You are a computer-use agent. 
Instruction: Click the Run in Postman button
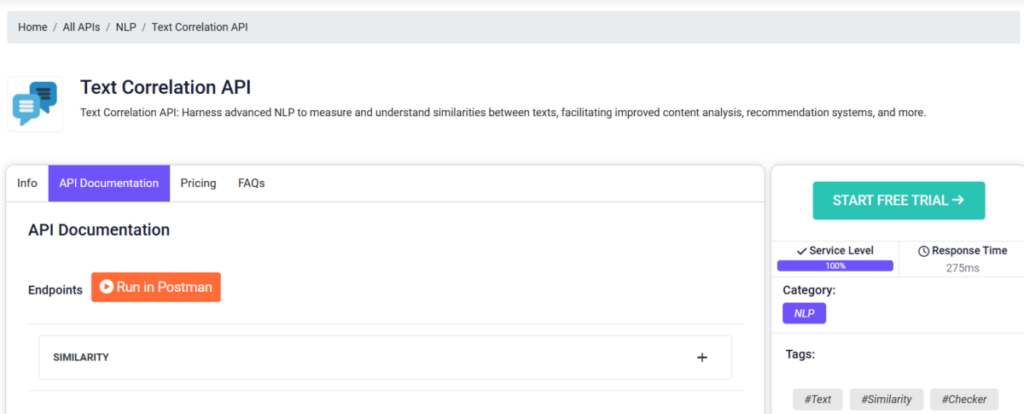pyautogui.click(x=156, y=287)
